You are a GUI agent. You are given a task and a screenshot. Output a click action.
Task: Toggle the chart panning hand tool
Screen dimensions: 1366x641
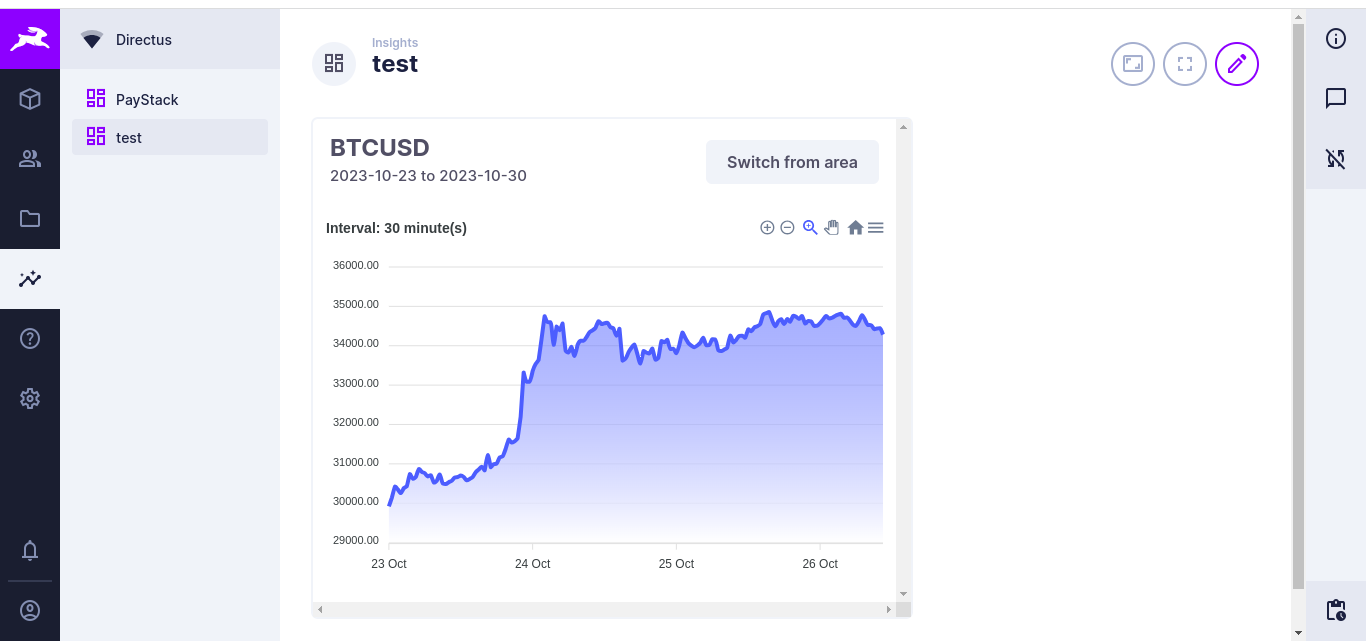(832, 228)
